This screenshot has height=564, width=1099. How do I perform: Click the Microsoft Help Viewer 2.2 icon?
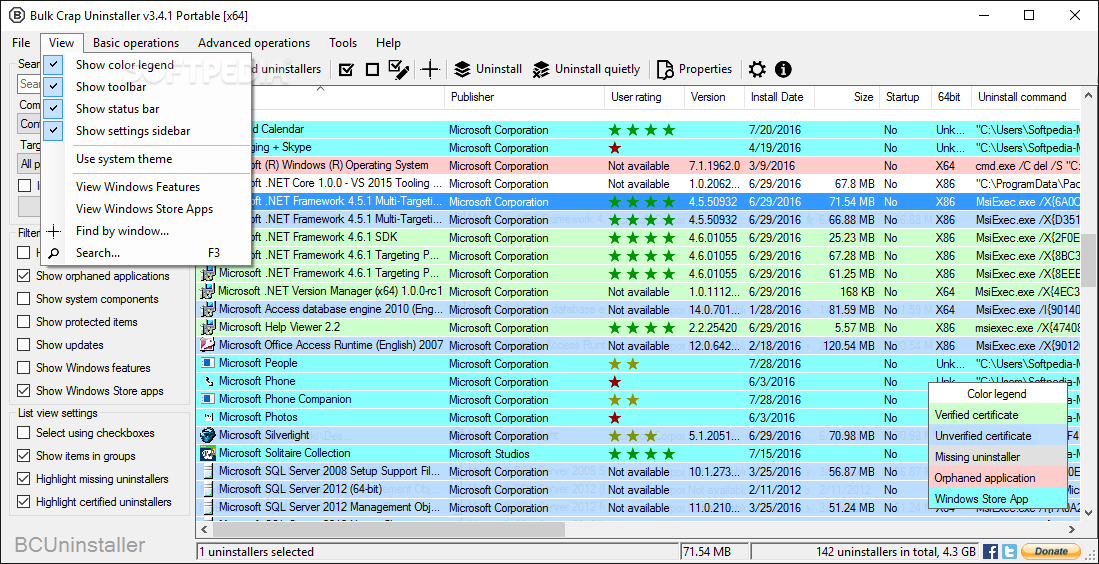pyautogui.click(x=207, y=327)
